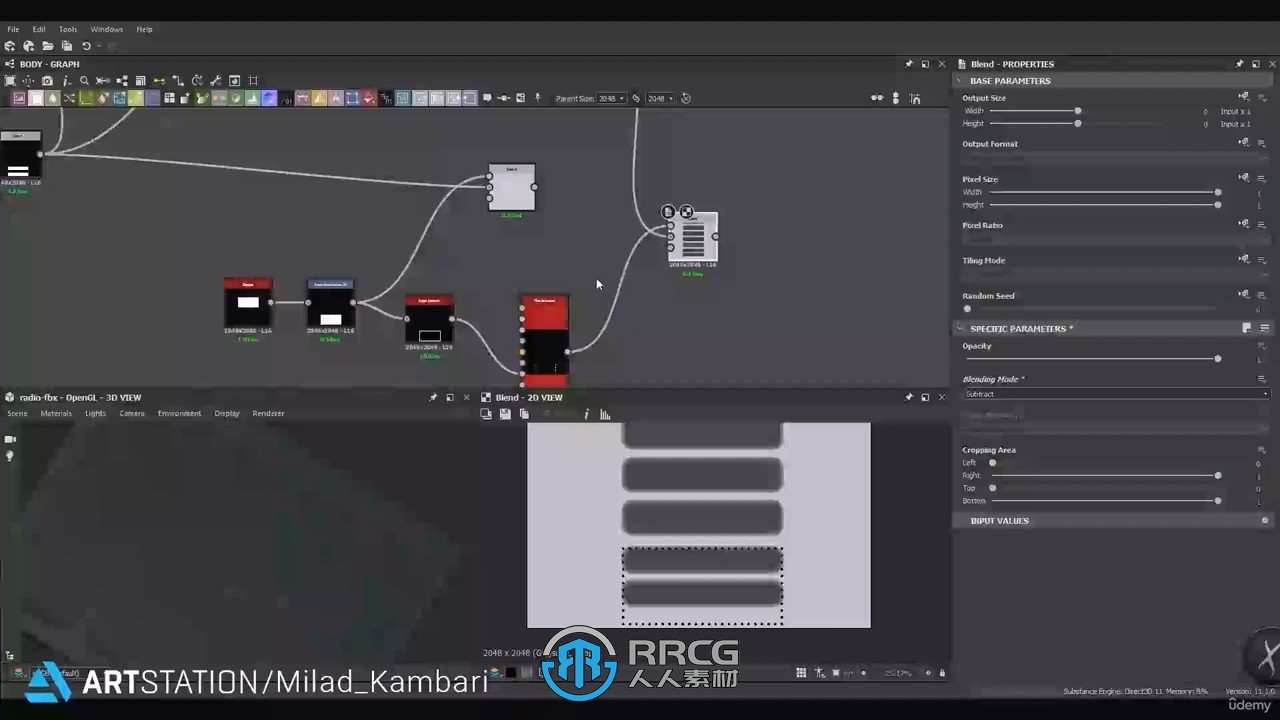
Task: Click the histogram icon in 2D view
Action: [605, 414]
